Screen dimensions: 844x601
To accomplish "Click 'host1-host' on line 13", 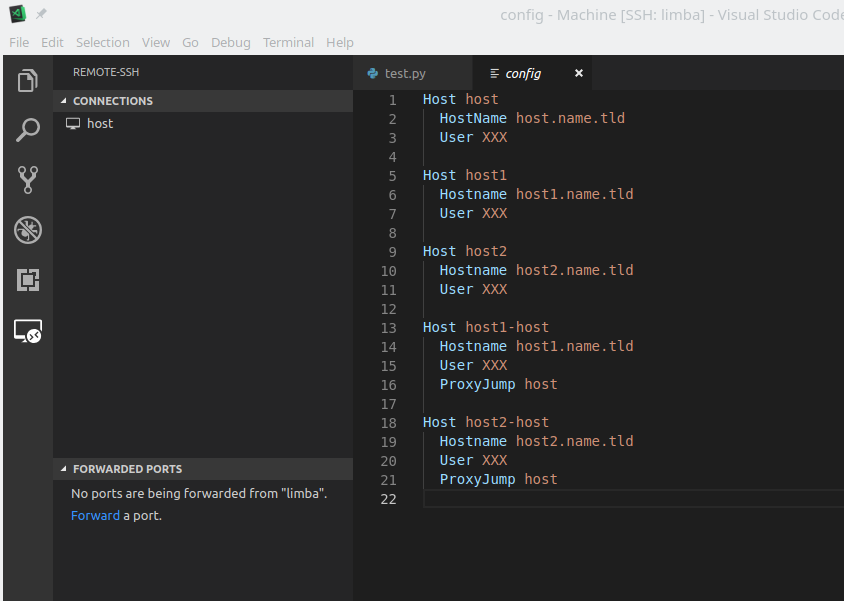I will point(507,327).
